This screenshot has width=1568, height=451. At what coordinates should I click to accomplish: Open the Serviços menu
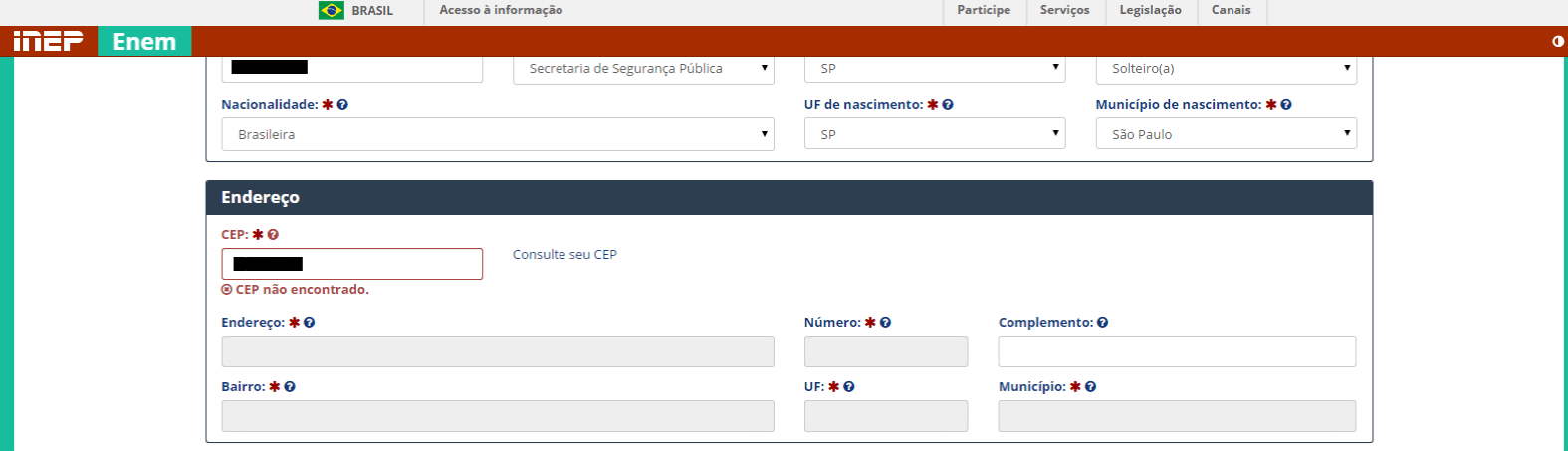click(1065, 10)
